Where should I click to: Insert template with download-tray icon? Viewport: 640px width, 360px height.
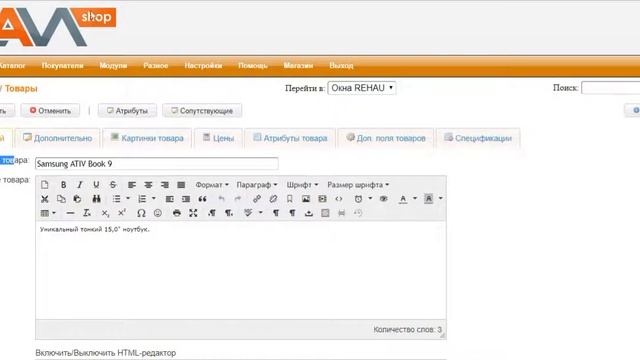[309, 213]
